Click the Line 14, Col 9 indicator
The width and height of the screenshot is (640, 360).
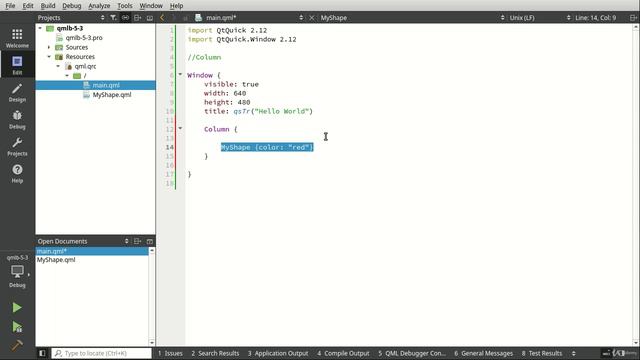click(596, 18)
